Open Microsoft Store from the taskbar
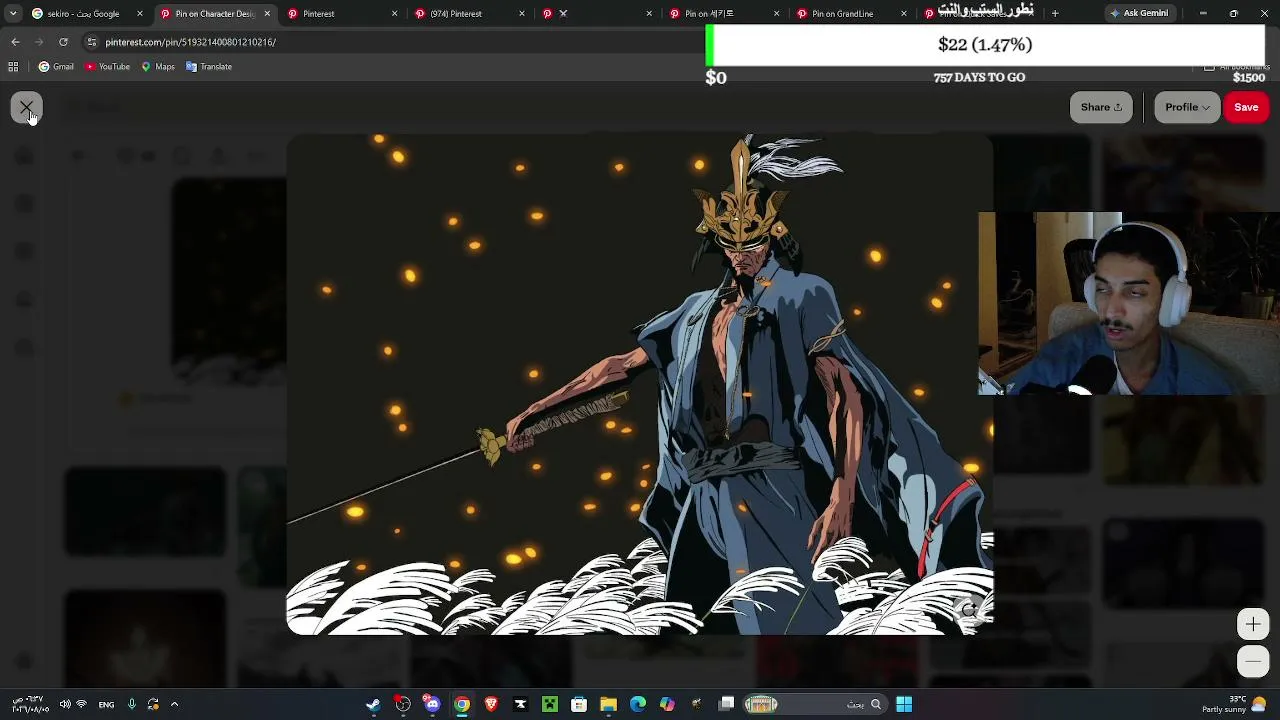 [579, 704]
